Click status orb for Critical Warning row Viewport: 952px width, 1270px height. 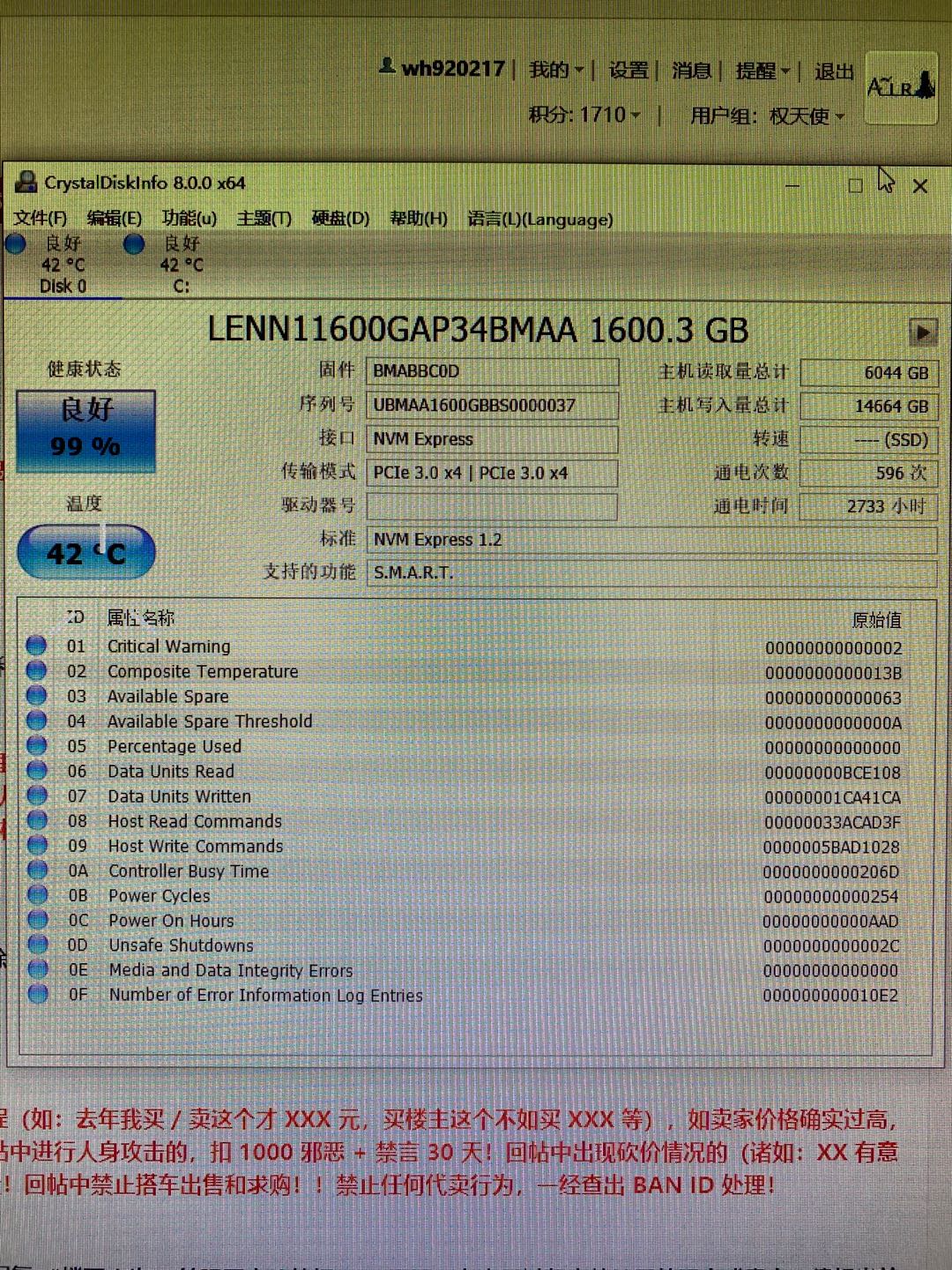tap(36, 646)
